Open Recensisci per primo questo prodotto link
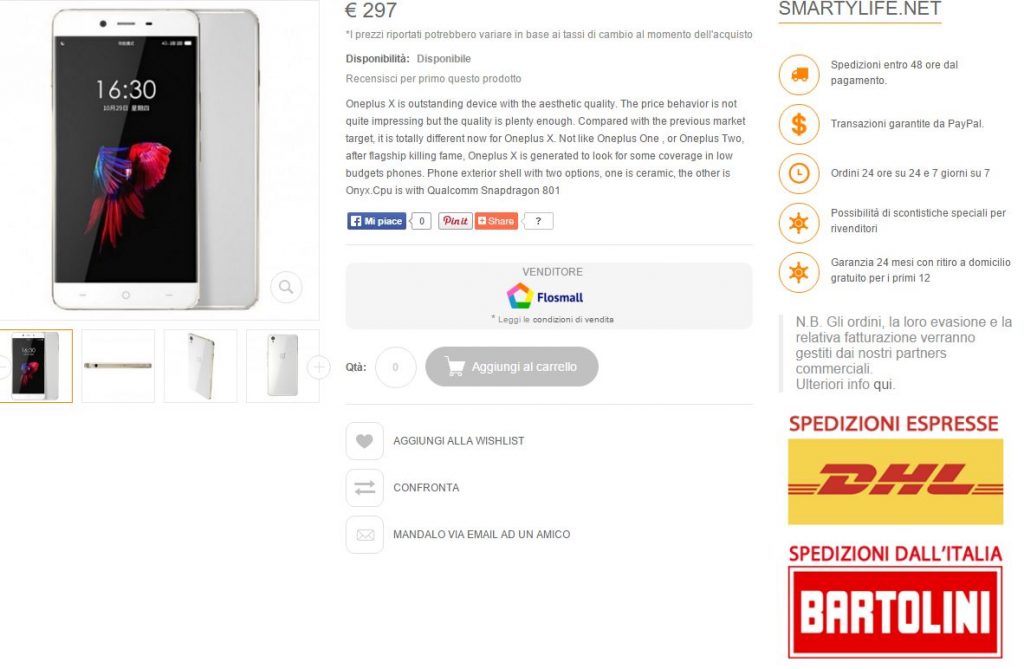Viewport: 1024px width, 669px height. click(x=434, y=78)
